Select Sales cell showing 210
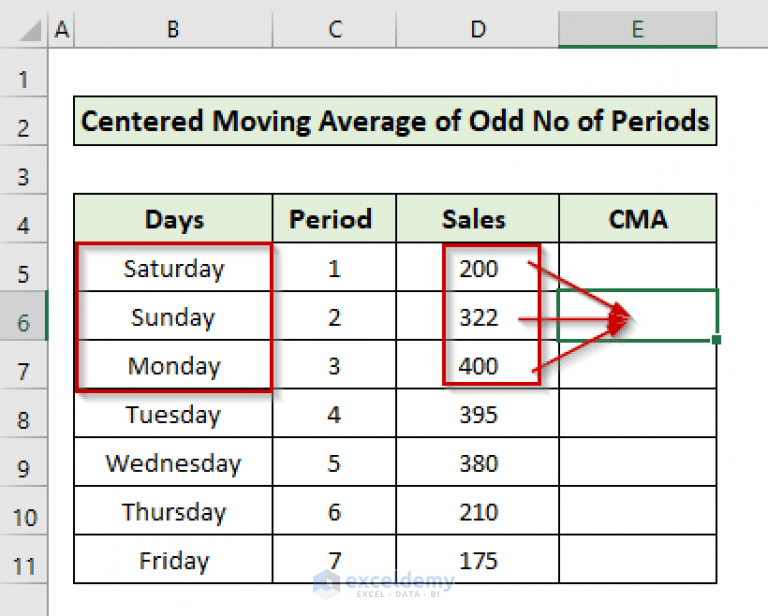 click(477, 510)
